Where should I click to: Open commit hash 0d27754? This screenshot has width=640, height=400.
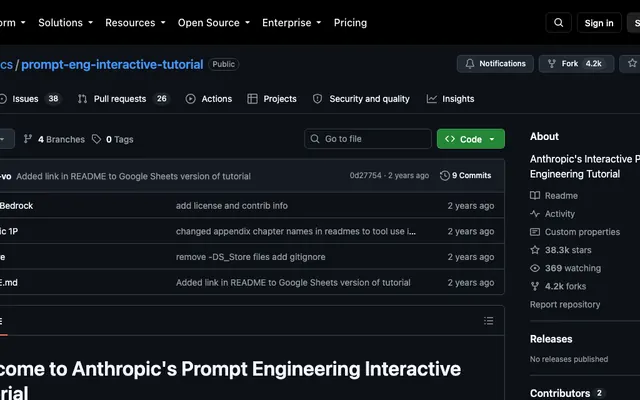pyautogui.click(x=365, y=176)
